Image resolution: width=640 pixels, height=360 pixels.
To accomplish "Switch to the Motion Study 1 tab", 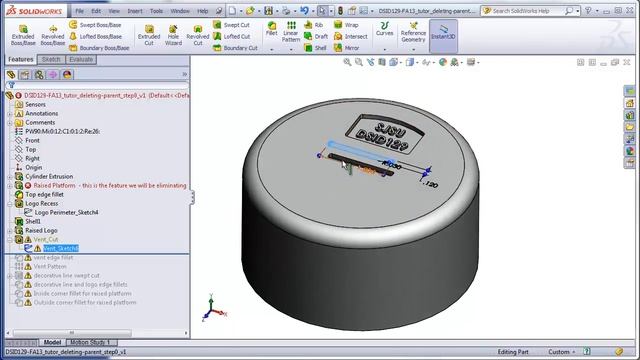I will tap(91, 342).
